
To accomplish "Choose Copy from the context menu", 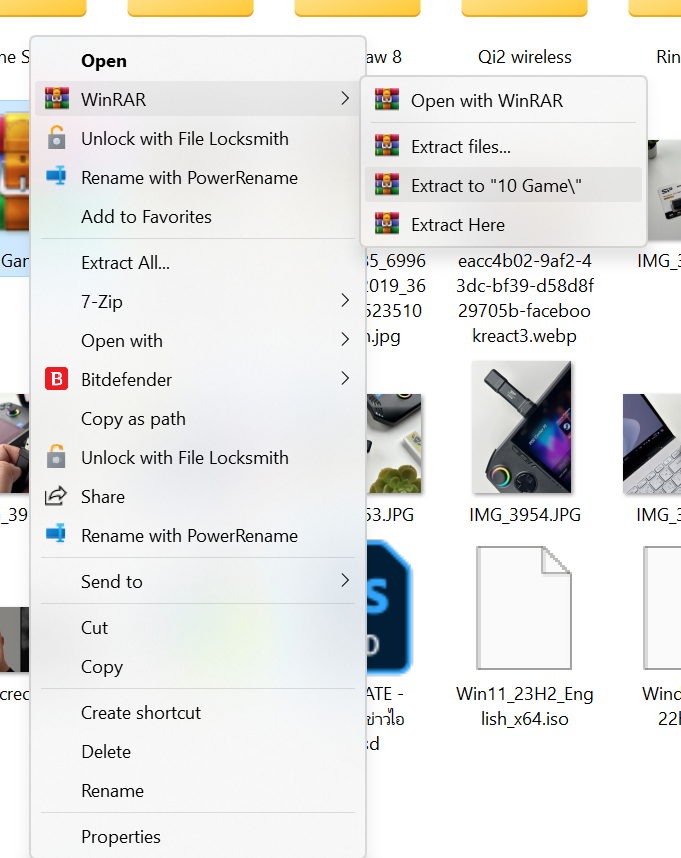I will click(x=198, y=666).
